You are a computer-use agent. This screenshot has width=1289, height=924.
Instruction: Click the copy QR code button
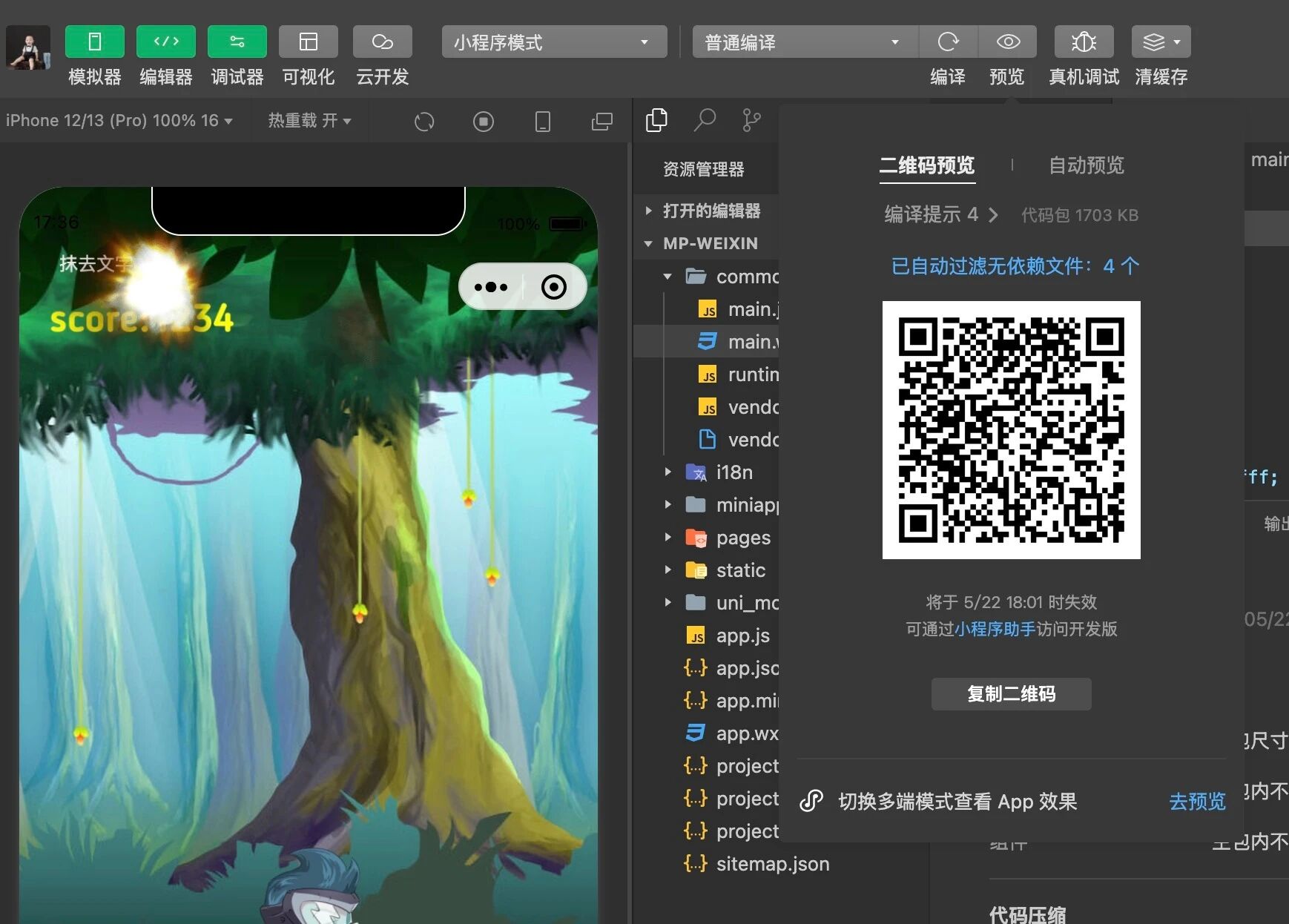point(1011,694)
